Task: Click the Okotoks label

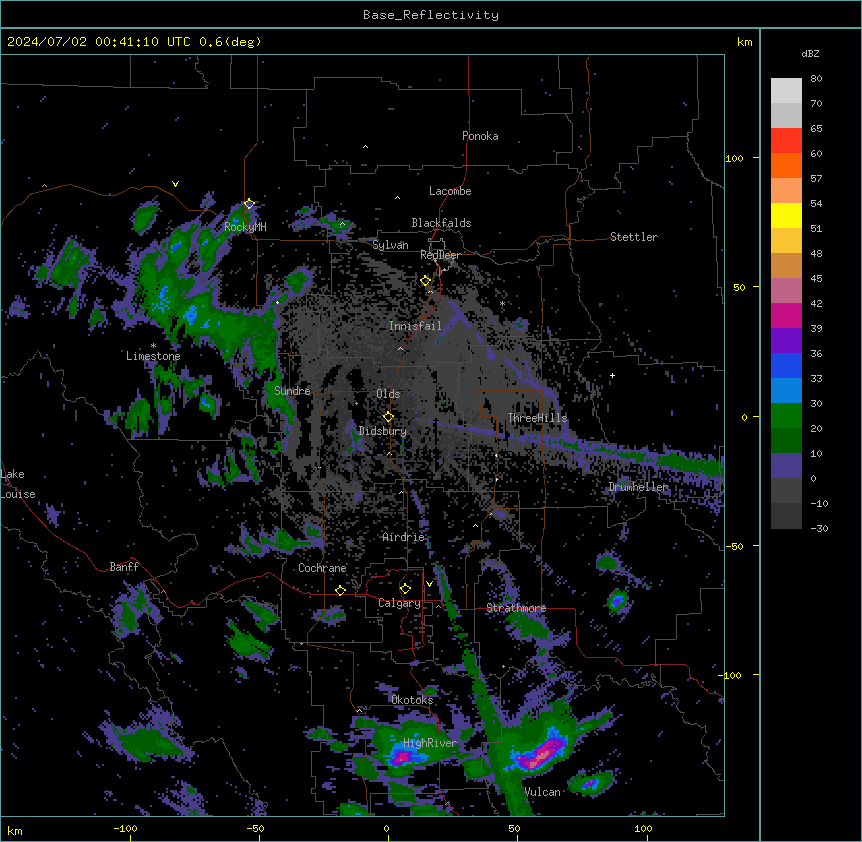Action: 412,700
